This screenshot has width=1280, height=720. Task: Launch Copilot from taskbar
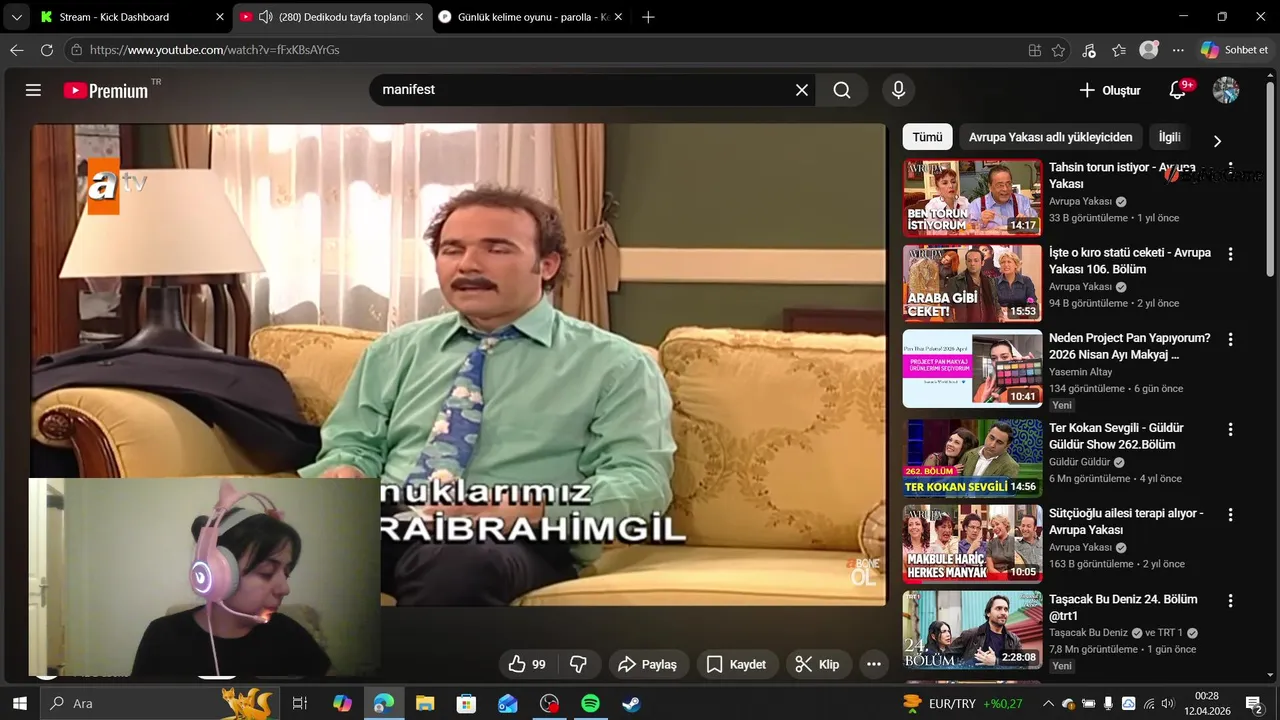343,703
